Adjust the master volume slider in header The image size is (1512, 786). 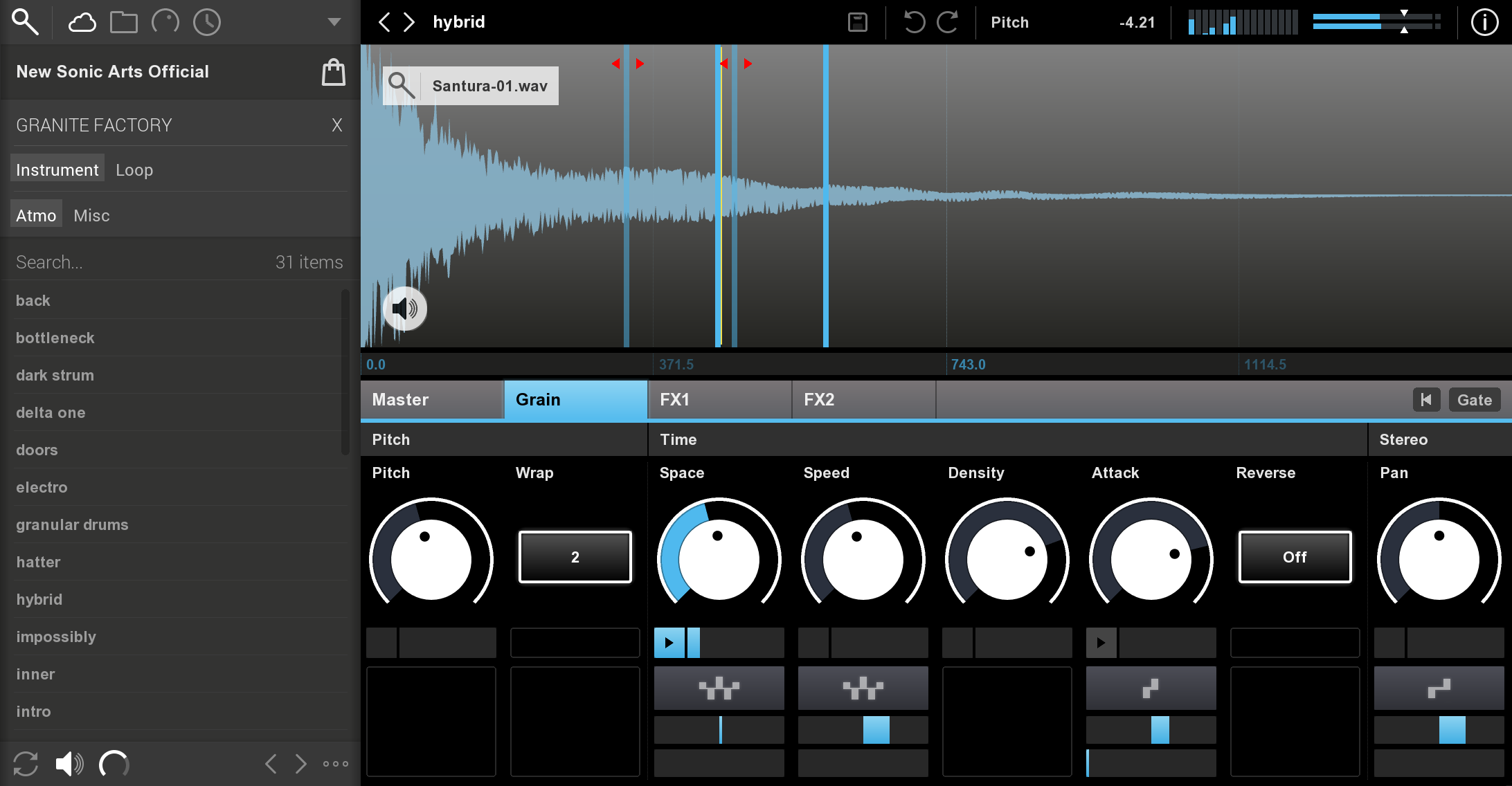point(1376,21)
